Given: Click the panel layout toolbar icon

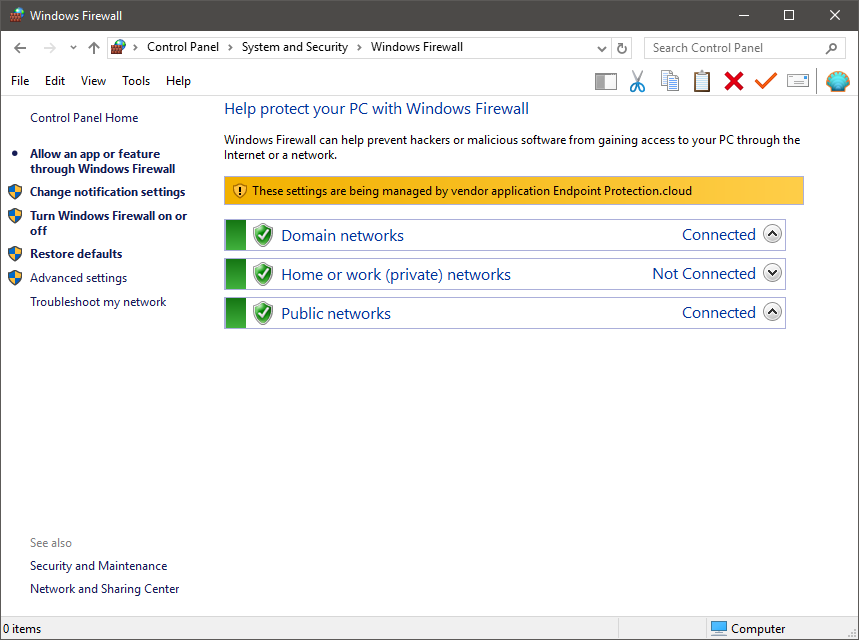Looking at the screenshot, I should pyautogui.click(x=606, y=82).
